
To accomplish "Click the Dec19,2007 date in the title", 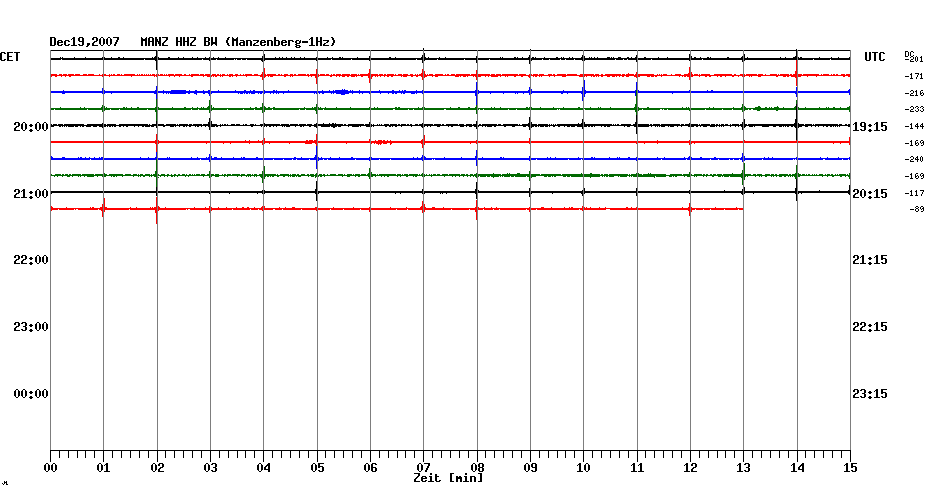I will (x=85, y=42).
